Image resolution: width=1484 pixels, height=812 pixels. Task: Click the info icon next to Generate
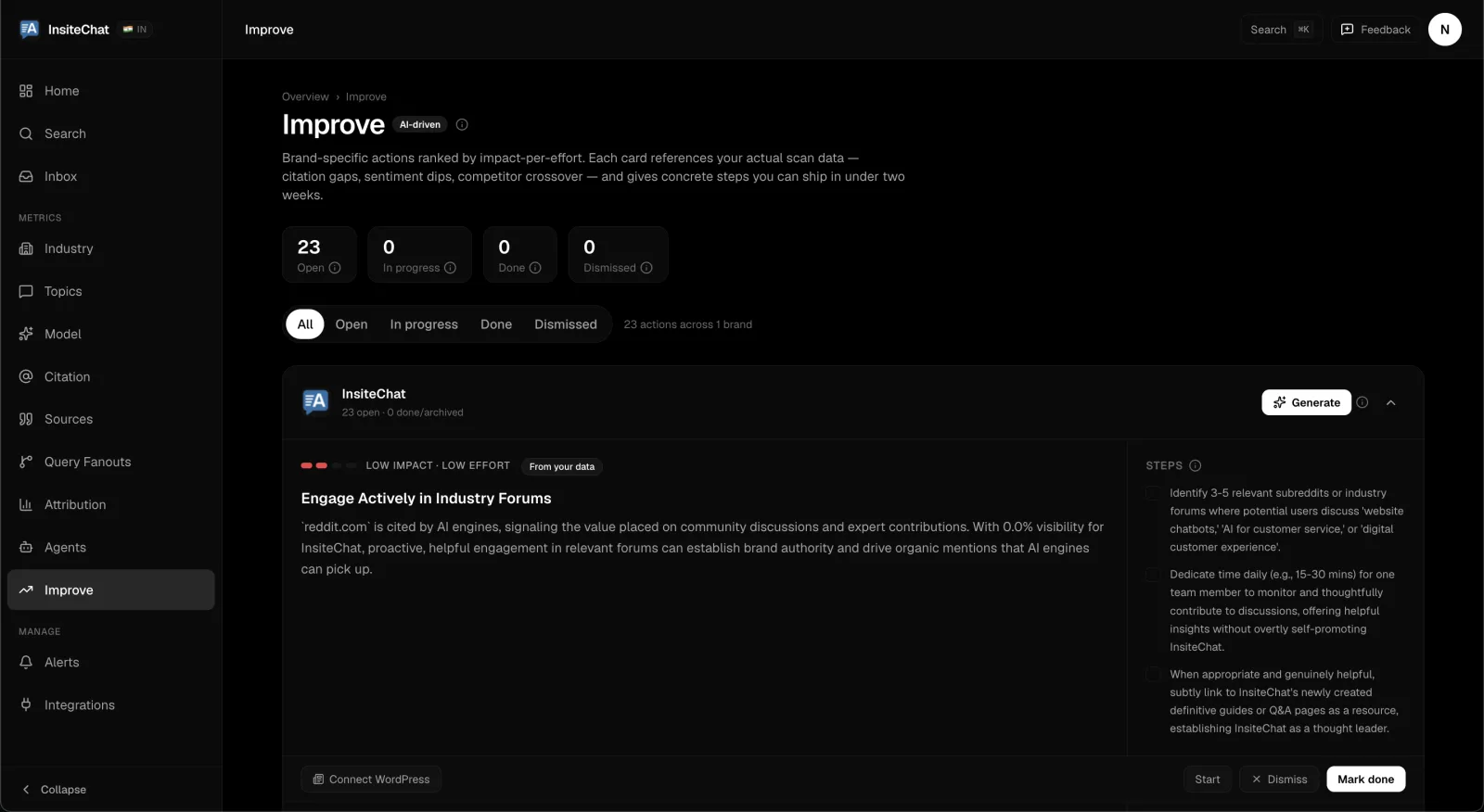pos(1362,402)
